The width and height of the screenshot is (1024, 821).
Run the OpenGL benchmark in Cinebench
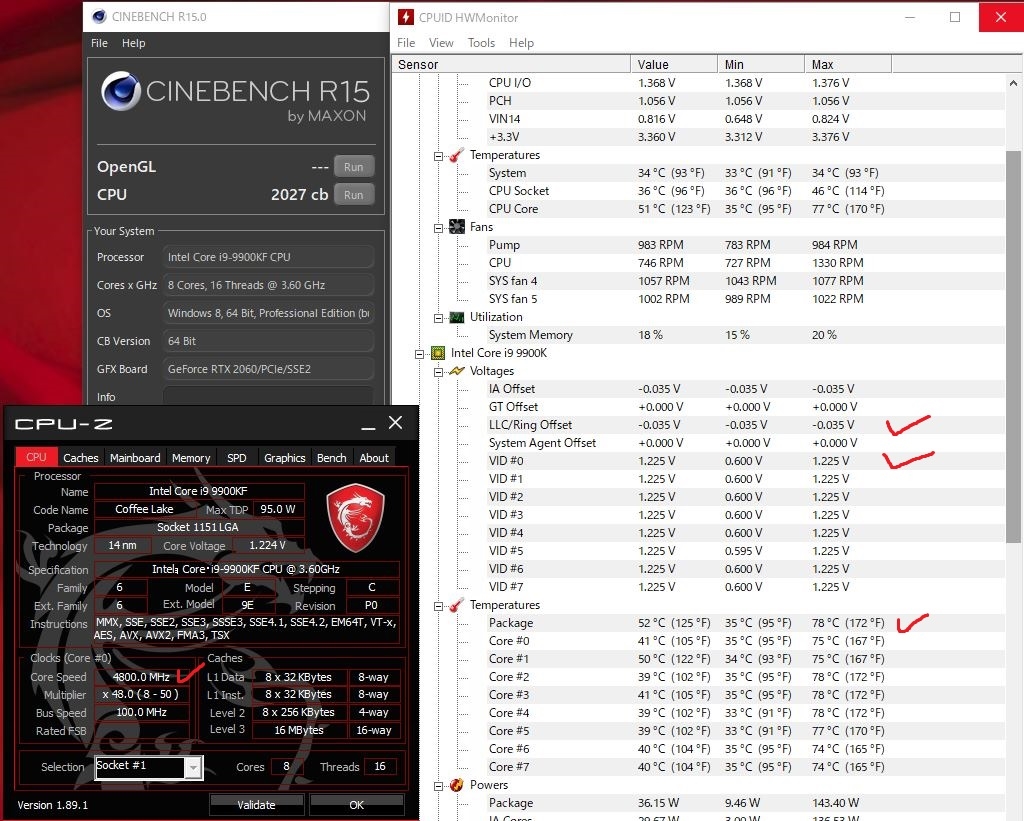tap(353, 167)
